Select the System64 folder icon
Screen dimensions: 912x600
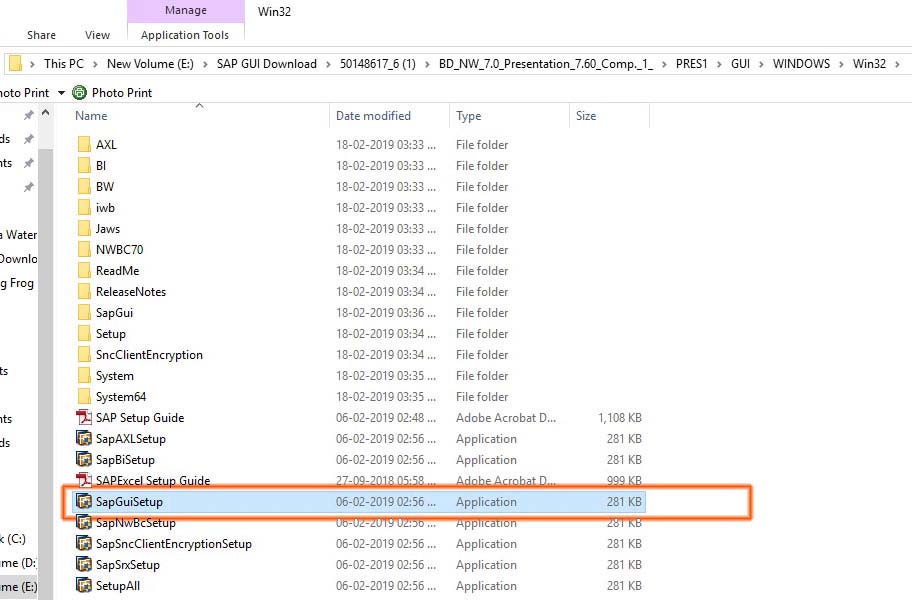(x=84, y=397)
